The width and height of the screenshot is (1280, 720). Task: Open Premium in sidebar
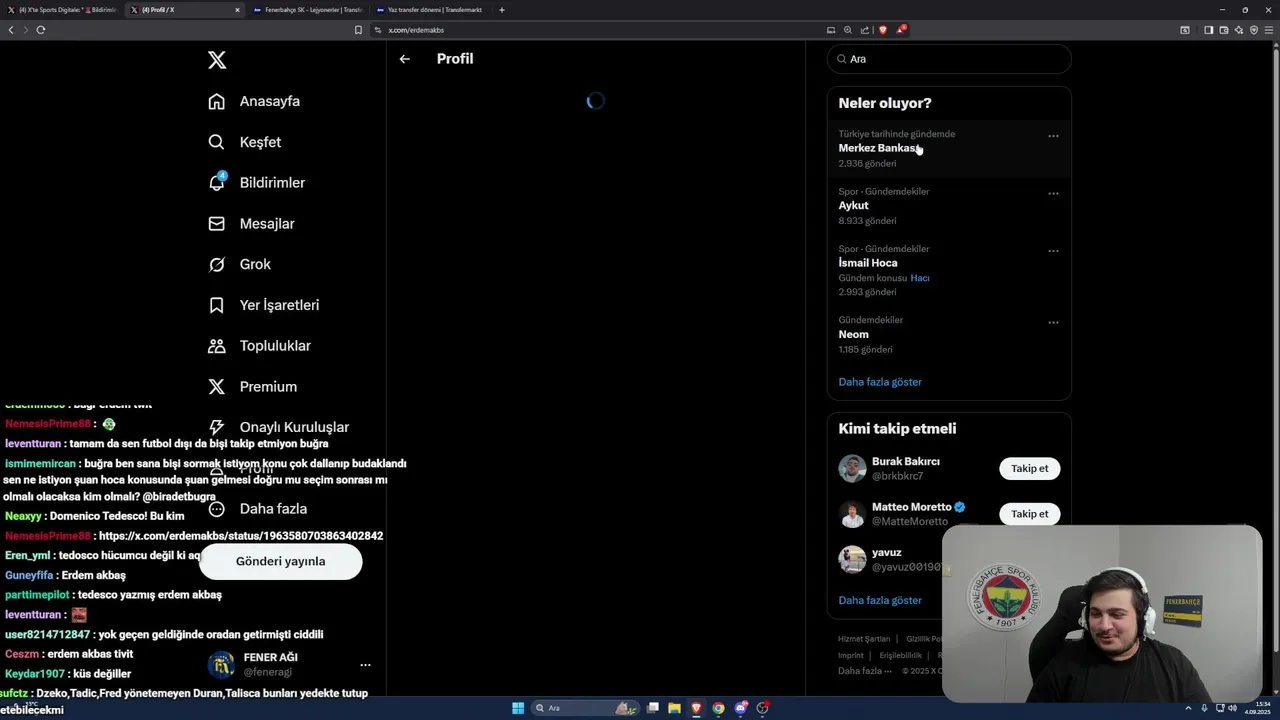(252, 387)
